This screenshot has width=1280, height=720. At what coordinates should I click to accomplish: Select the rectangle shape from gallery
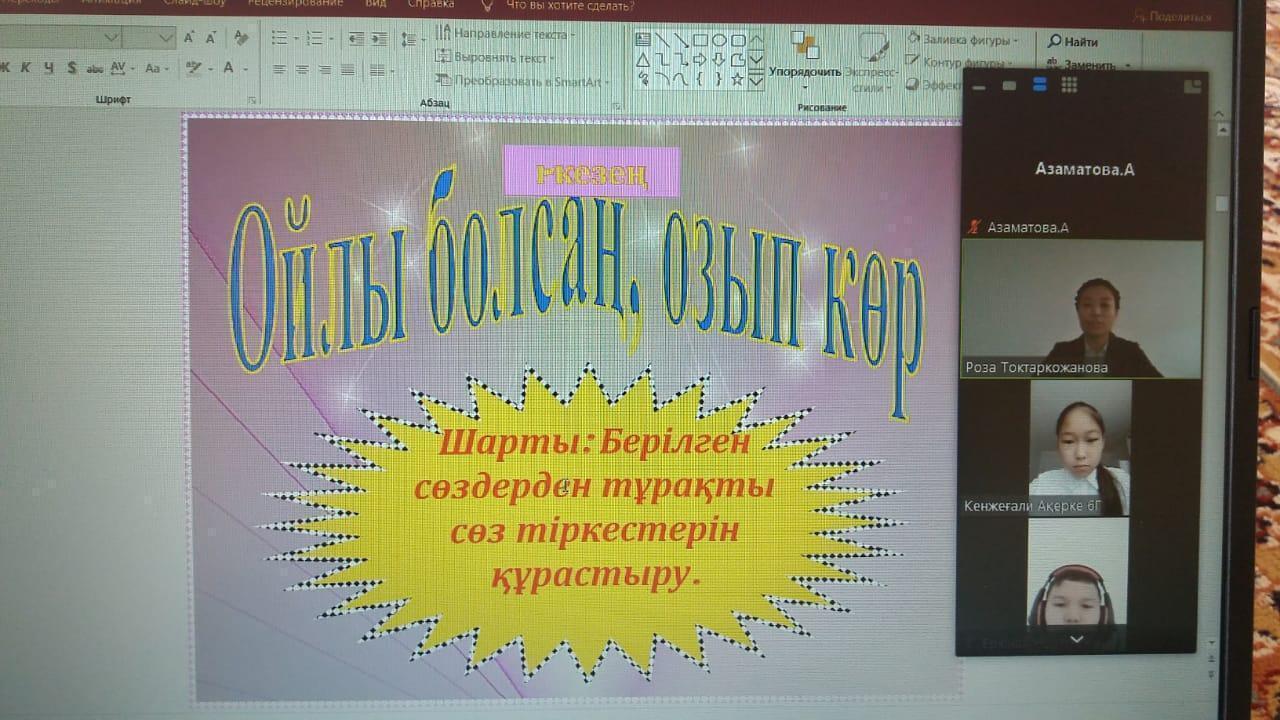coord(701,40)
